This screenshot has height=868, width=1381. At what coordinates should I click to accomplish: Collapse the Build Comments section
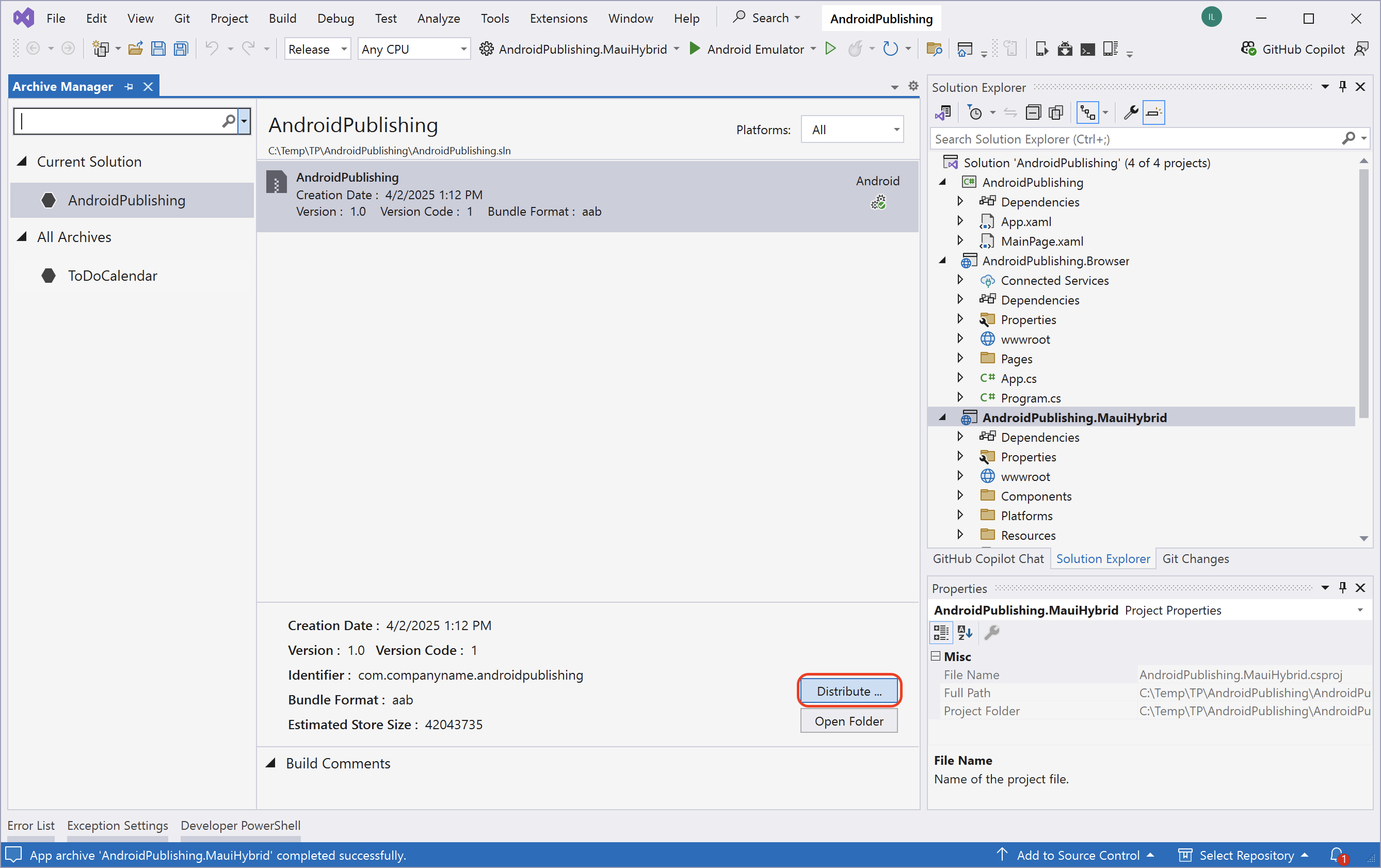pyautogui.click(x=271, y=763)
